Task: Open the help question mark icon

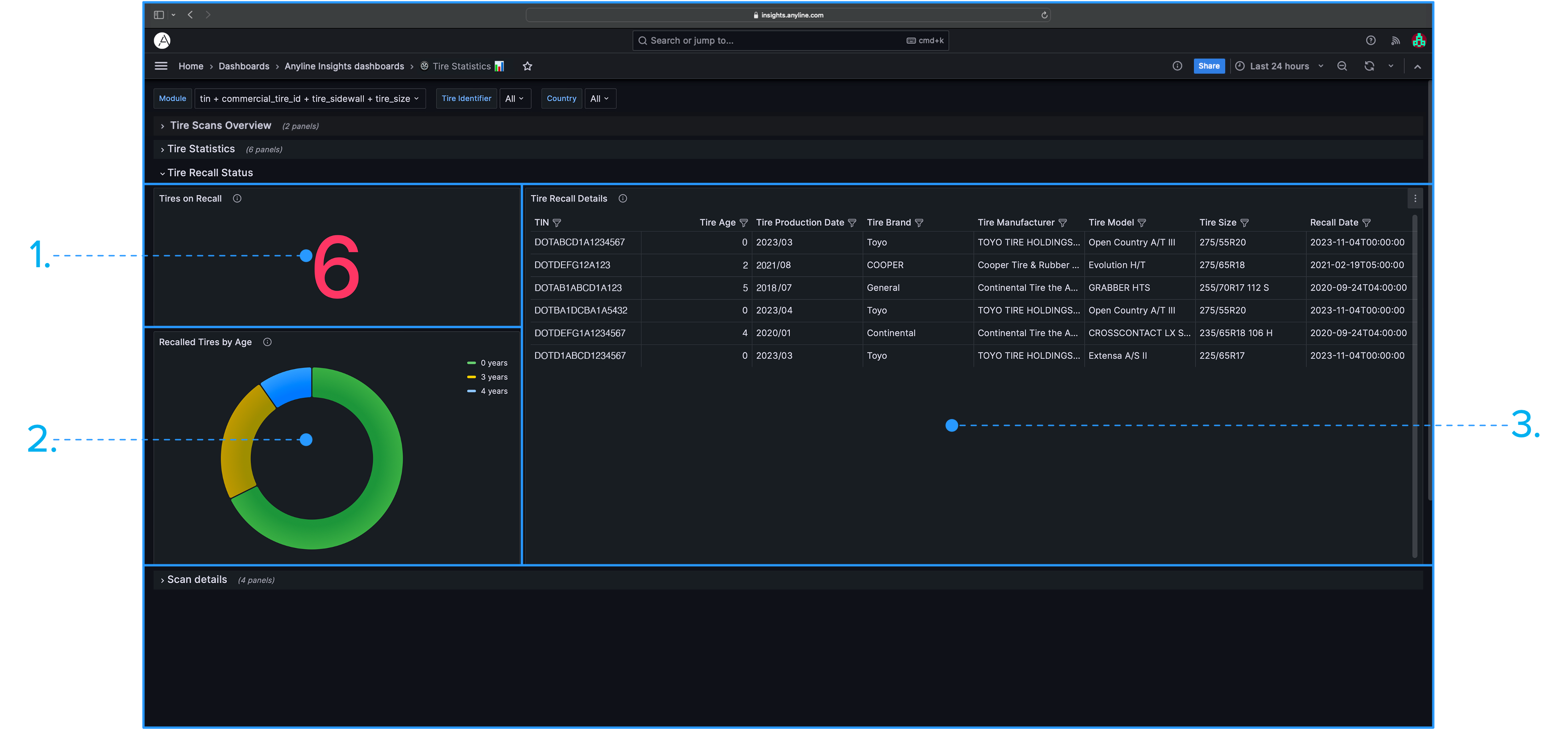Action: click(x=1370, y=40)
